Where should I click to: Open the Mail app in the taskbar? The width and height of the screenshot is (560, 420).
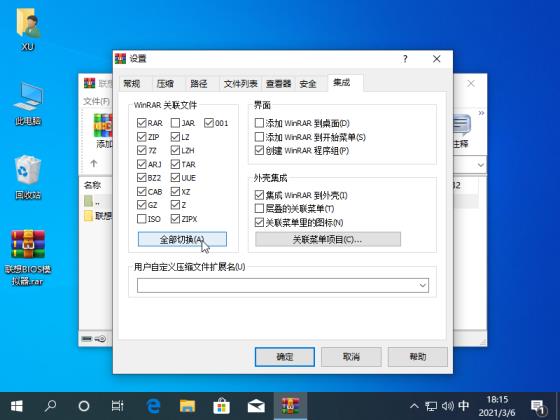256,406
